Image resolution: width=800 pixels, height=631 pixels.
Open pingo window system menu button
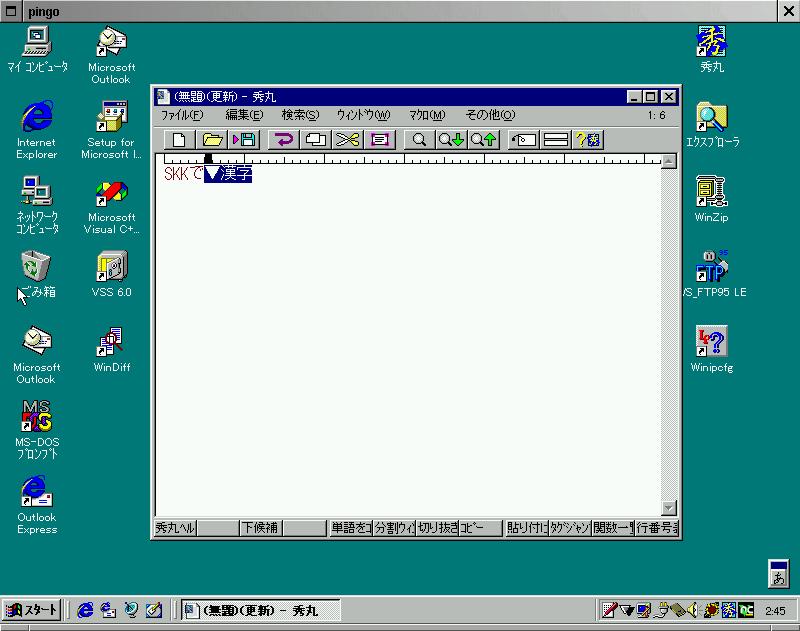tap(11, 11)
